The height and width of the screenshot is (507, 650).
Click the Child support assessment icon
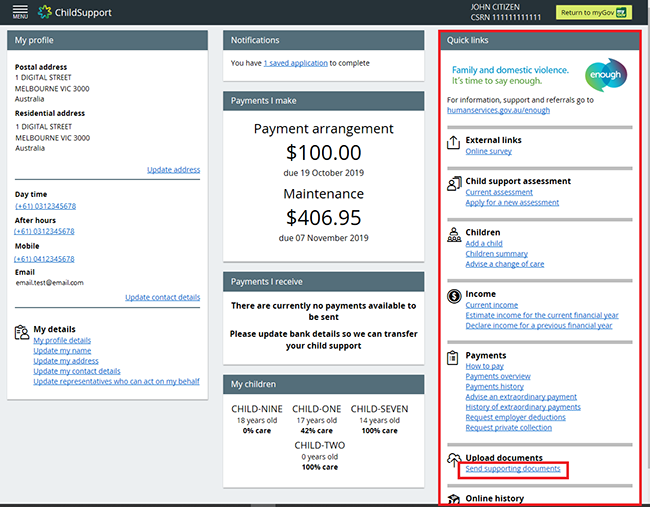(x=453, y=183)
